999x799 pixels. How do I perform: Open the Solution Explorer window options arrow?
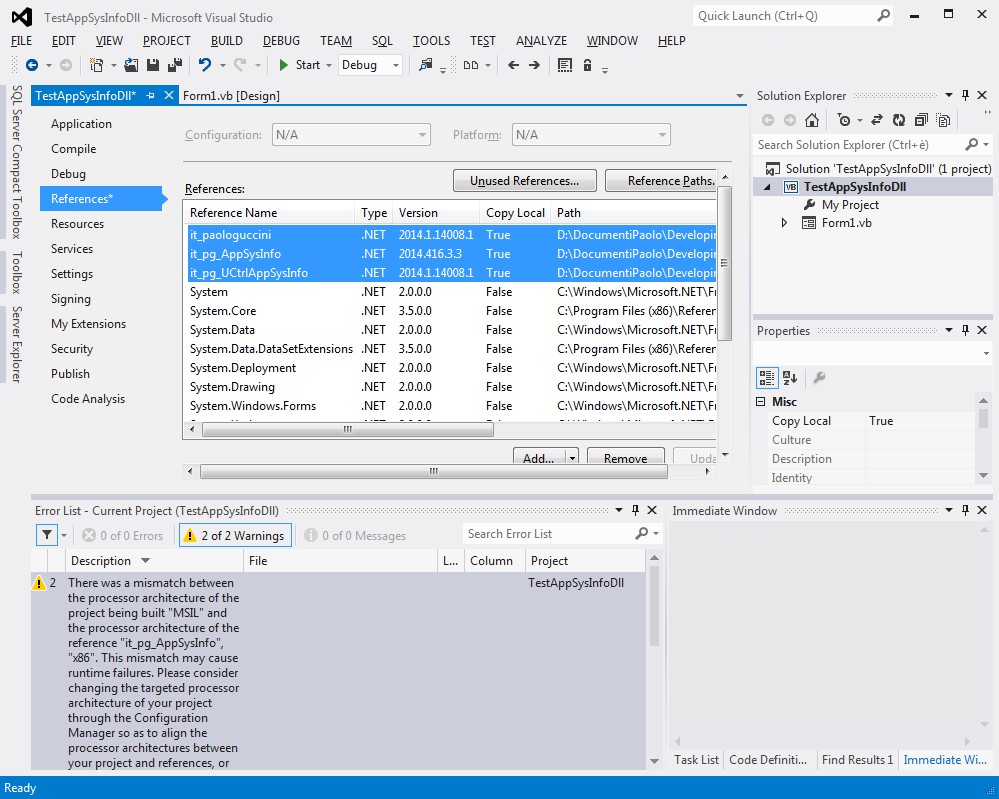[949, 96]
